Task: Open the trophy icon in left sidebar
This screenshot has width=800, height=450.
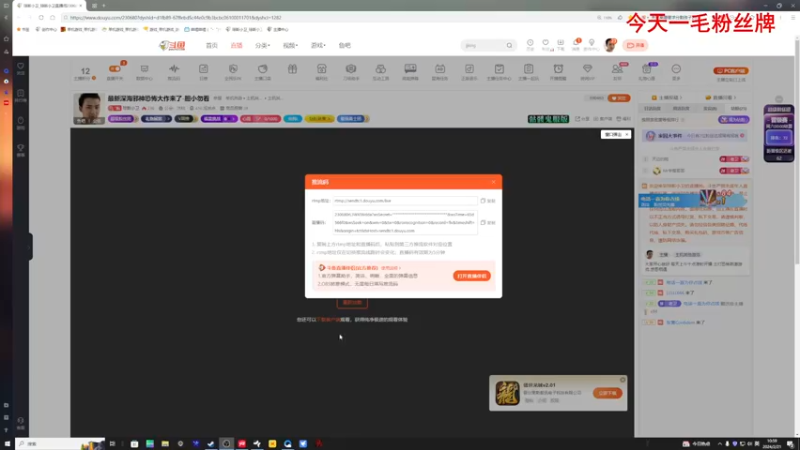Action: (20, 149)
